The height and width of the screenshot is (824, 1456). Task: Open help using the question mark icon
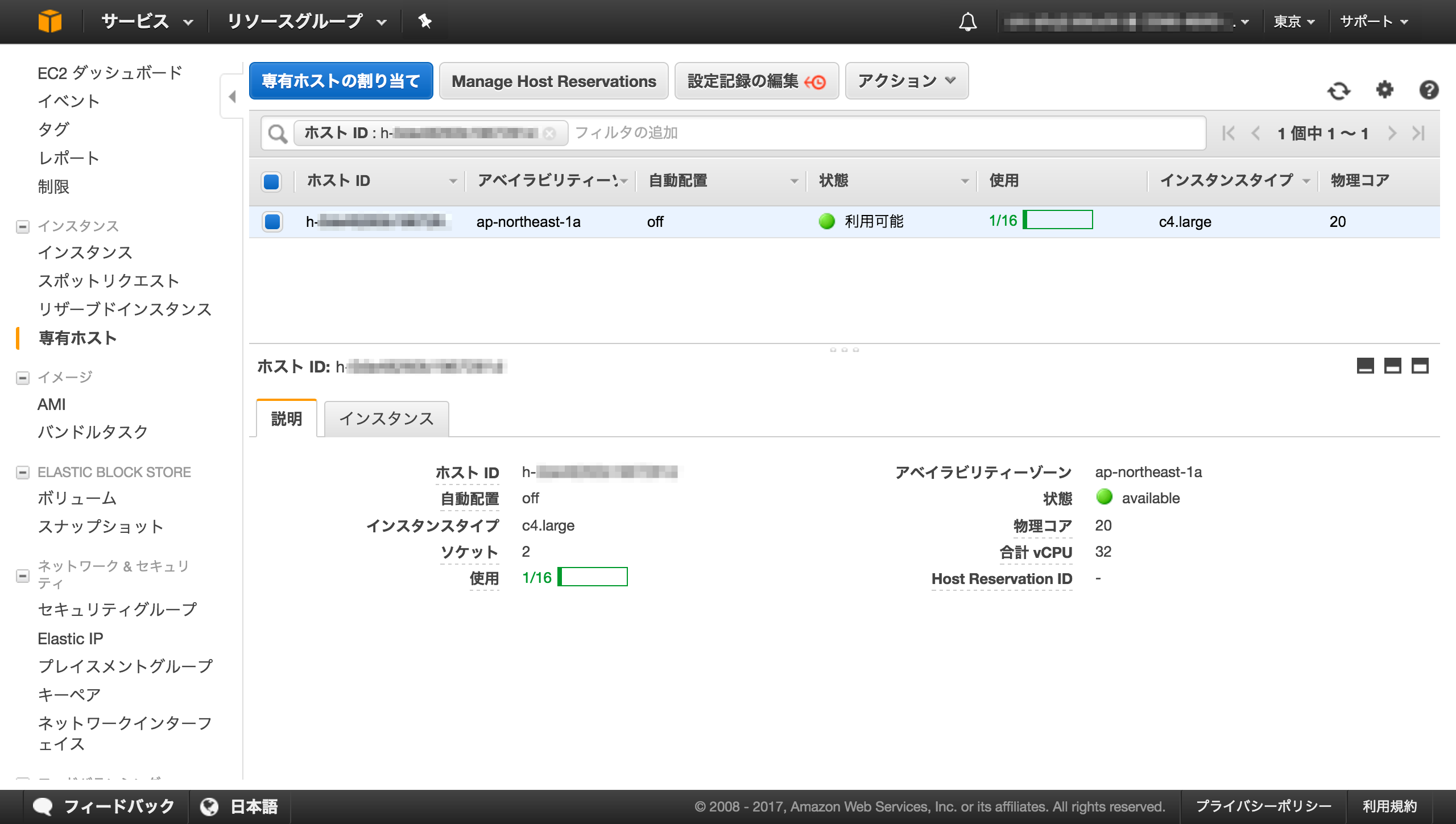pyautogui.click(x=1430, y=90)
